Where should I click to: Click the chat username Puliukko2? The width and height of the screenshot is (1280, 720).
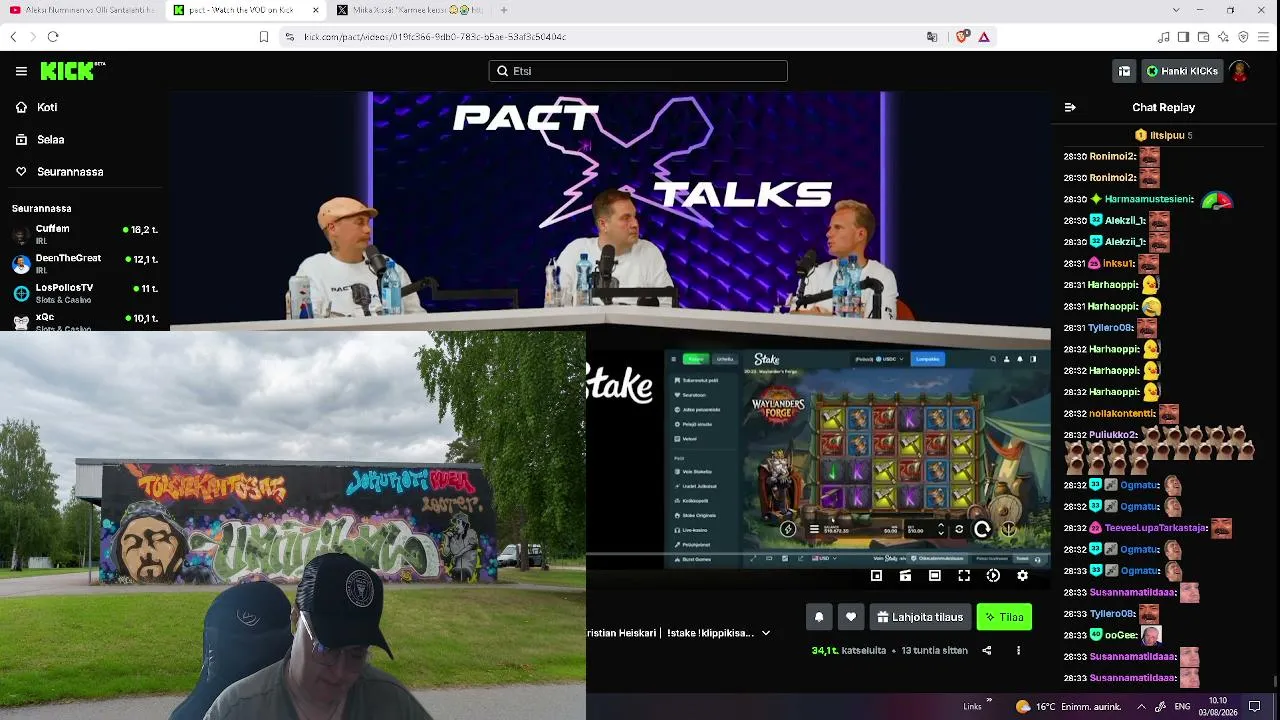[x=1113, y=435]
